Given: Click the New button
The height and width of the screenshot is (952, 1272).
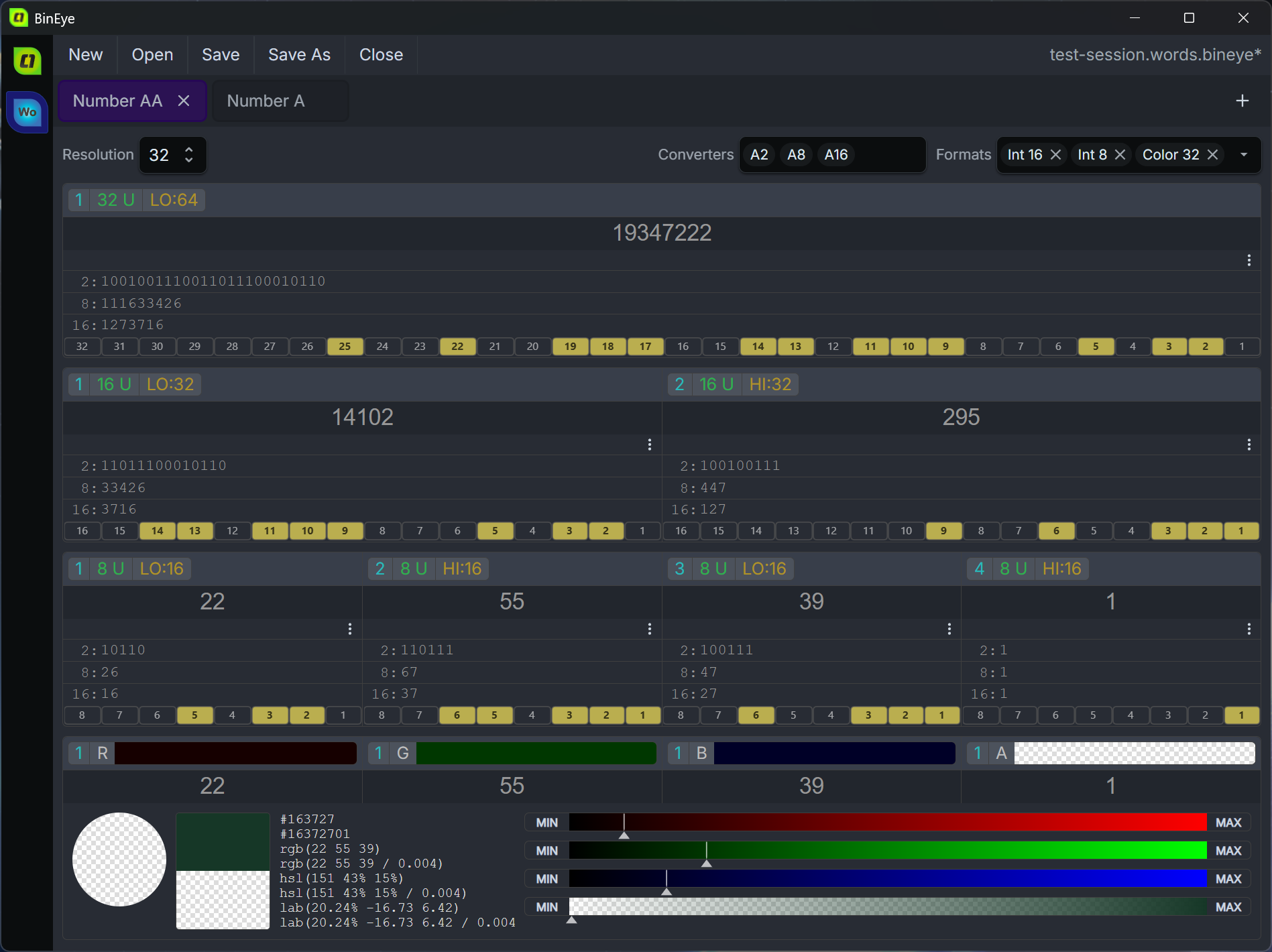Looking at the screenshot, I should coord(86,55).
